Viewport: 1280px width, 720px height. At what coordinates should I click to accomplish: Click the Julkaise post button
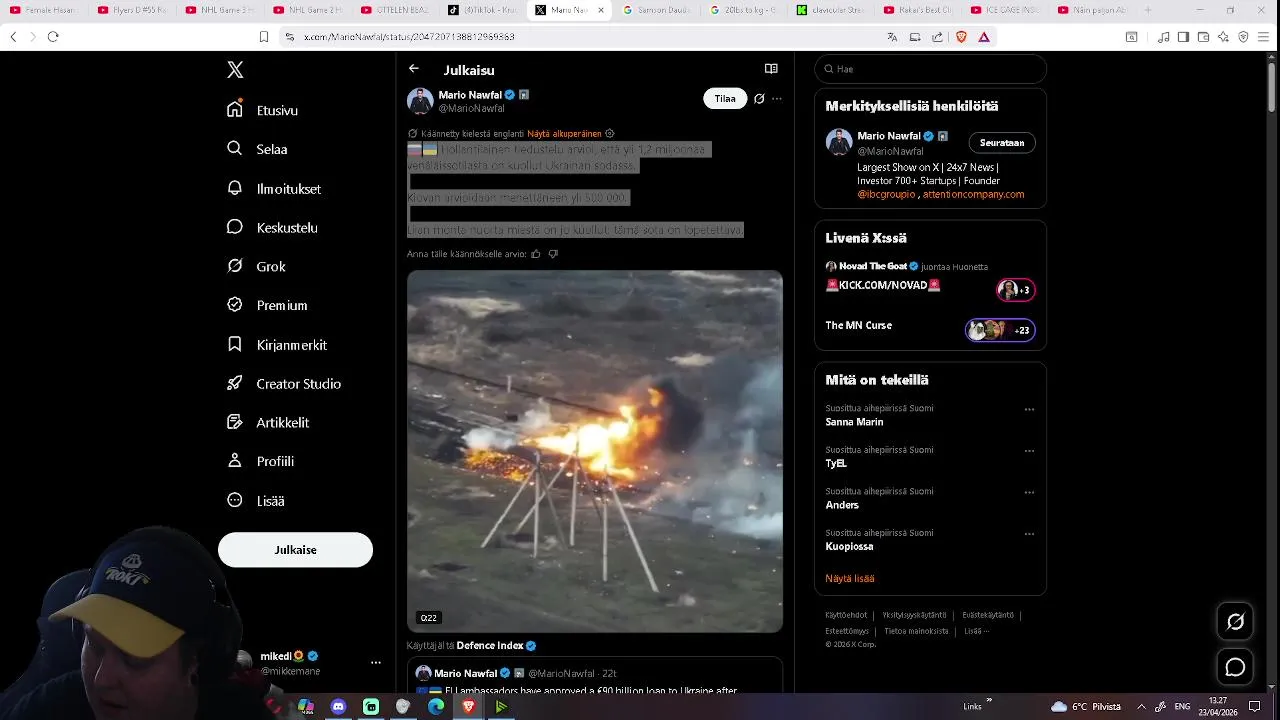click(x=295, y=550)
